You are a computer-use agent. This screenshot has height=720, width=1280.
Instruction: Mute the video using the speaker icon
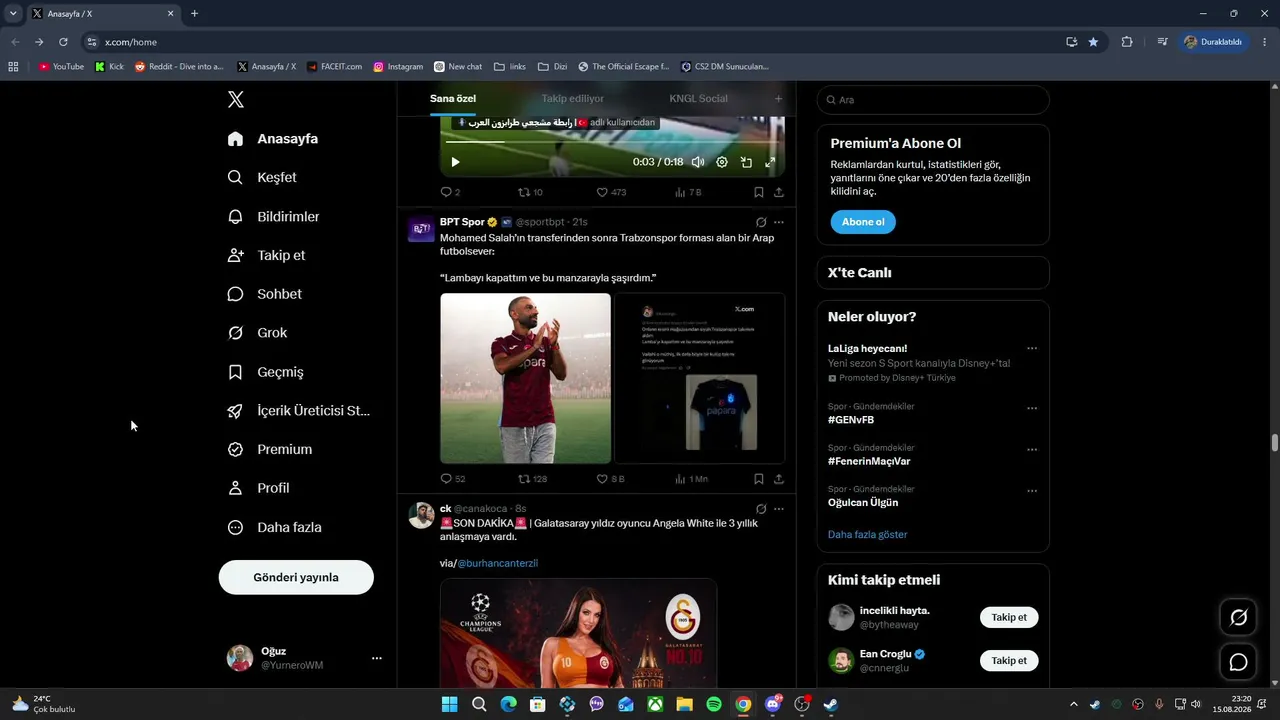coord(698,162)
